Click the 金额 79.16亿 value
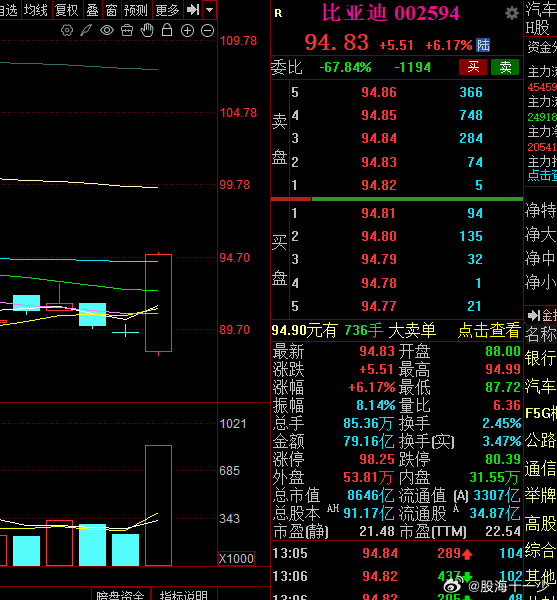 369,441
